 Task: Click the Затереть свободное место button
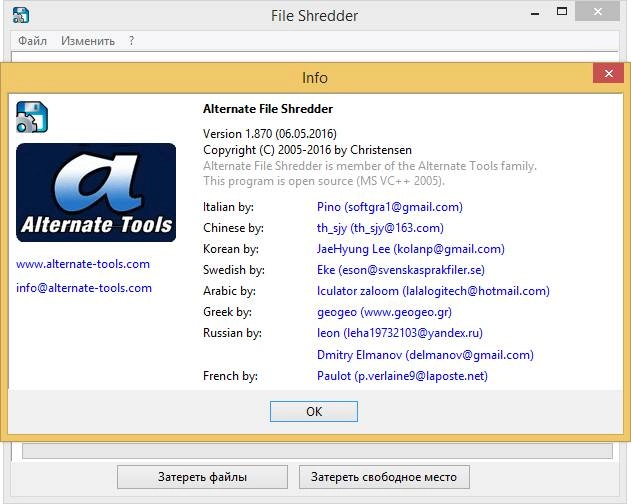coord(384,477)
